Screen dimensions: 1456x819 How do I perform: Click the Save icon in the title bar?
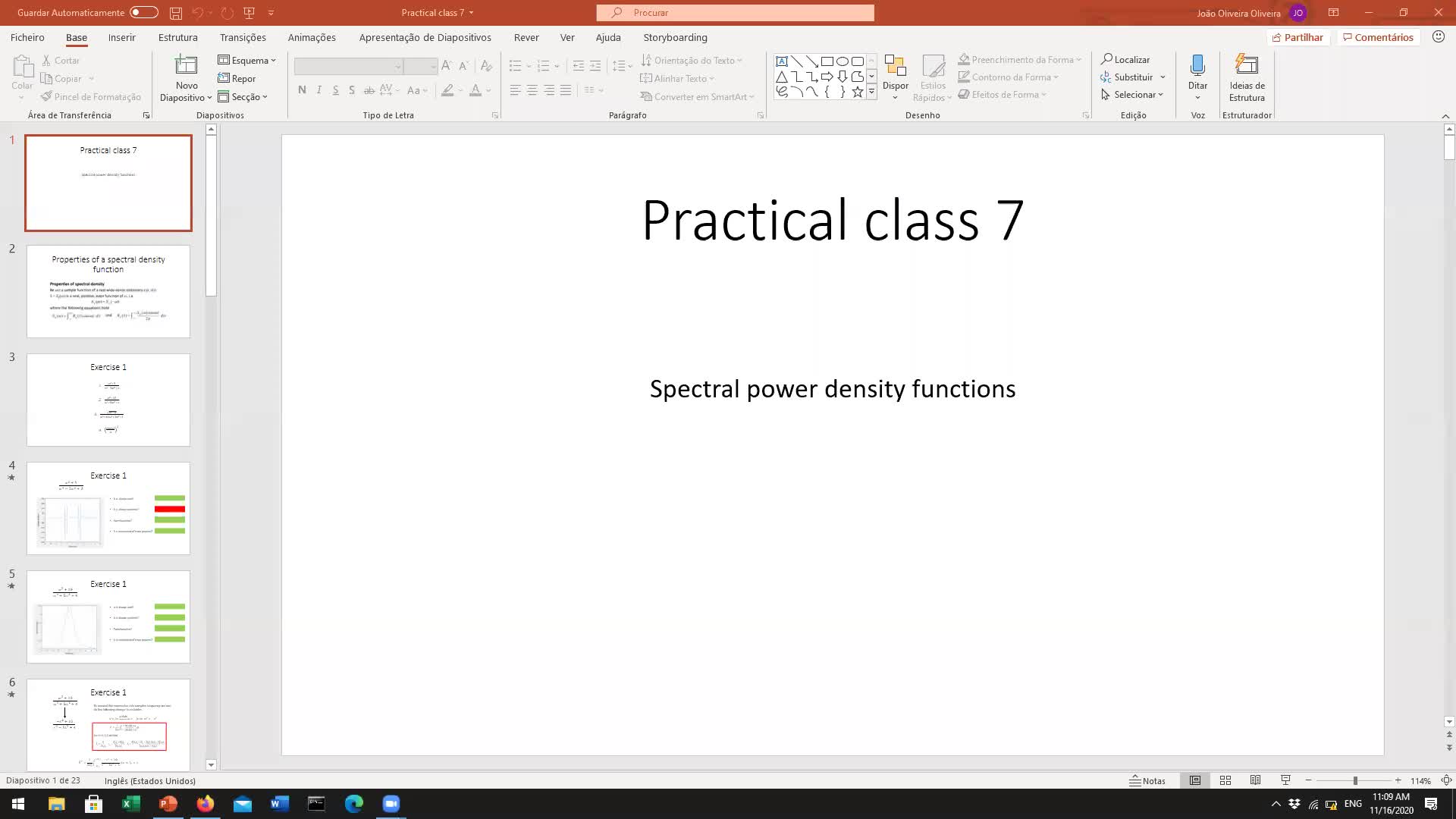tap(175, 13)
